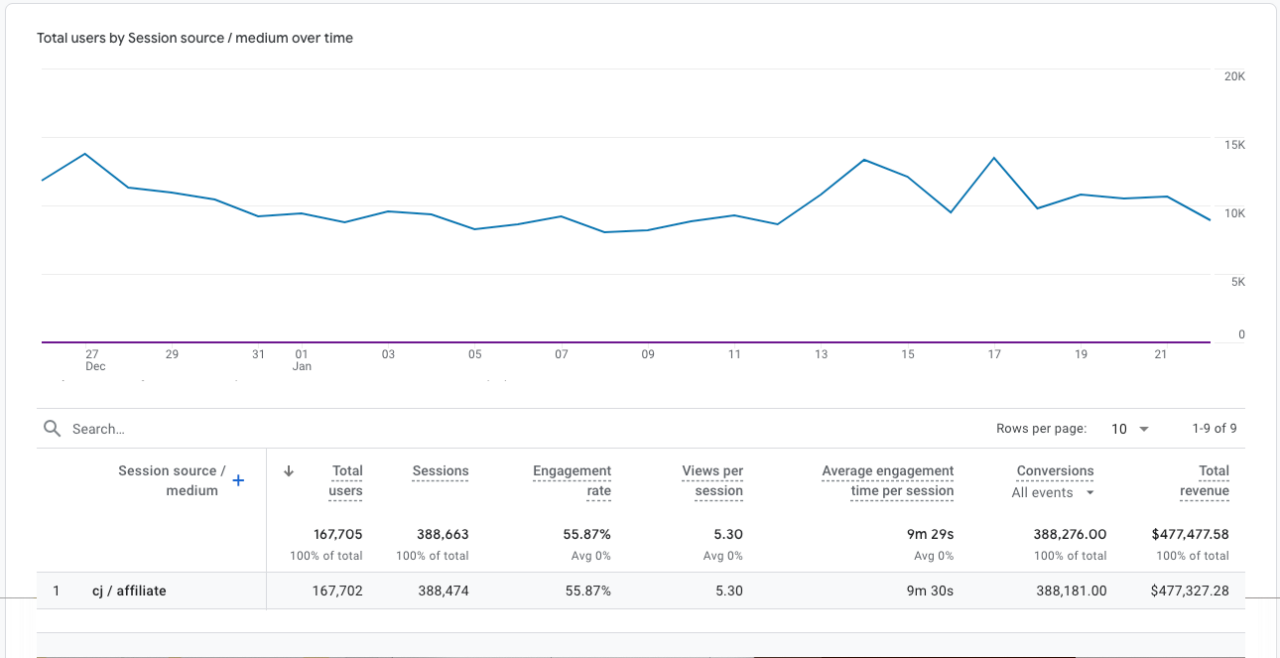Click the chart peak around January 14
The width and height of the screenshot is (1280, 658).
(864, 158)
